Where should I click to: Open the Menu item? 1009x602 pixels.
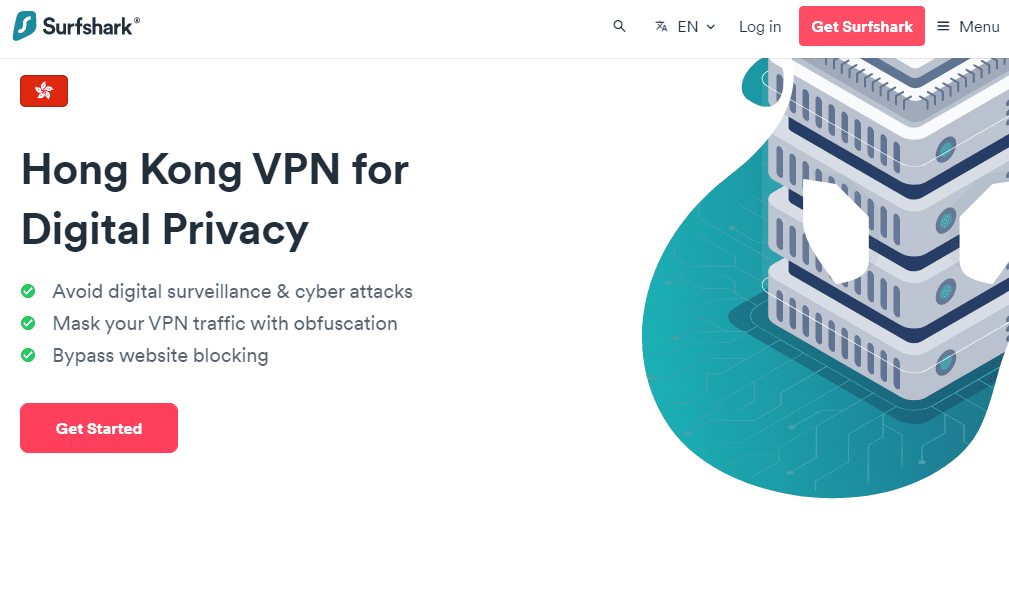[968, 27]
